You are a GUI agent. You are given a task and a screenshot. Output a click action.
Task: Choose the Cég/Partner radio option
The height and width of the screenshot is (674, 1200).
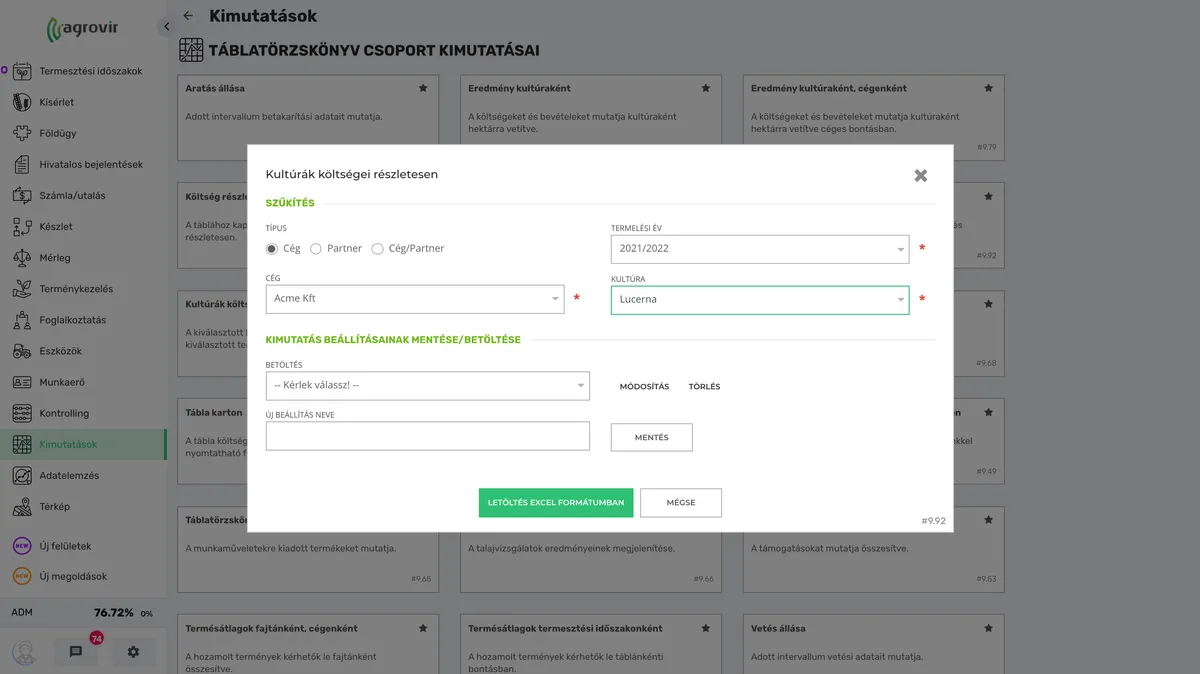(x=377, y=249)
